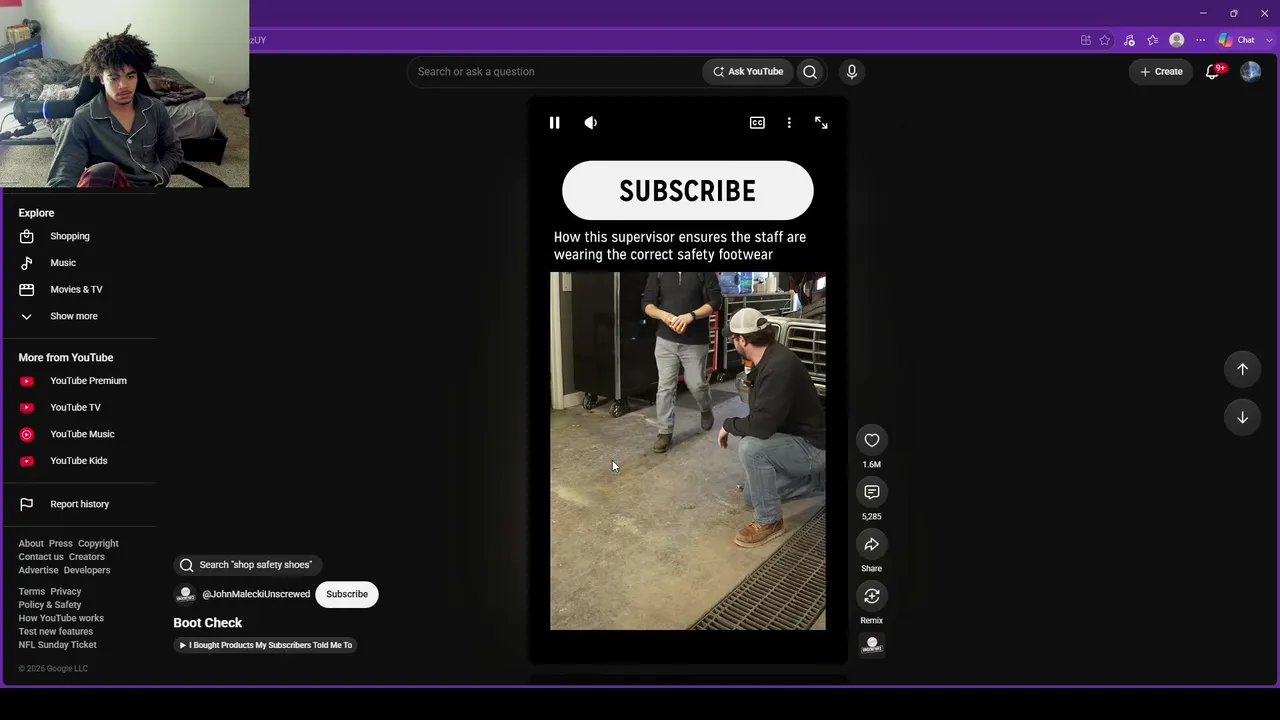Viewport: 1280px width, 720px height.
Task: Open the browser apps grid icon in the address bar
Action: pos(1086,40)
